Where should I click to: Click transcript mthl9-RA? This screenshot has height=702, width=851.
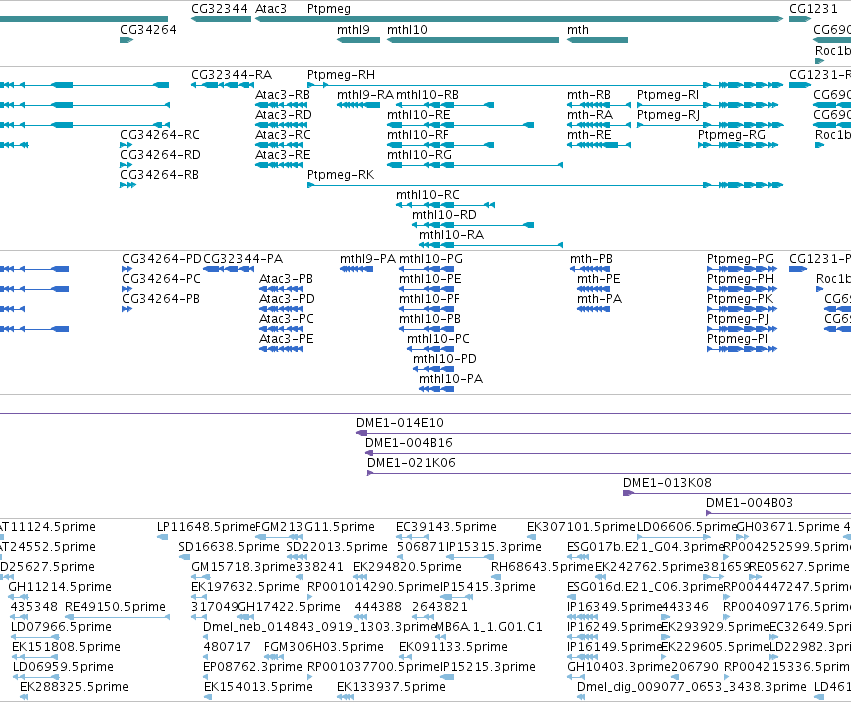(365, 95)
